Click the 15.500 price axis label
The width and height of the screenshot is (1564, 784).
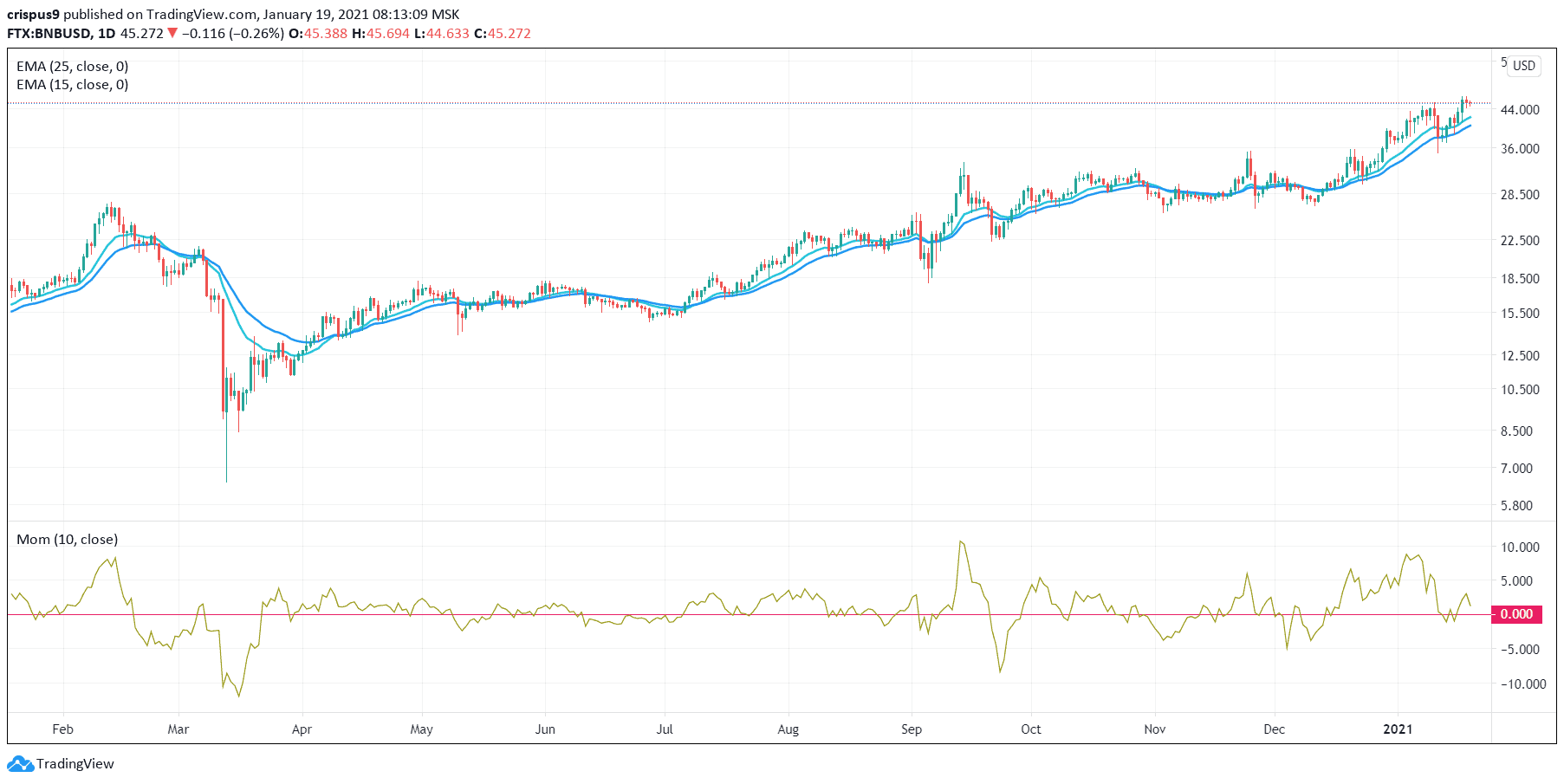tap(1521, 314)
